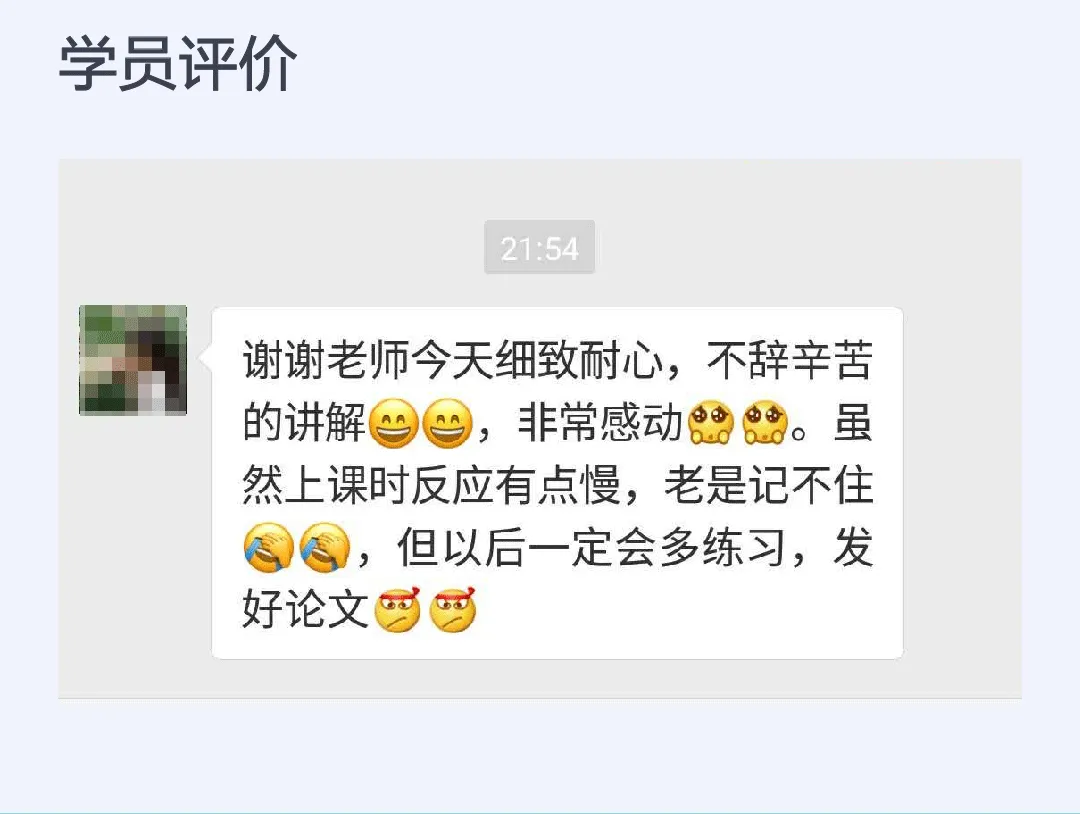Click the message bubble pointer tail
The height and width of the screenshot is (814, 1080).
click(x=205, y=357)
